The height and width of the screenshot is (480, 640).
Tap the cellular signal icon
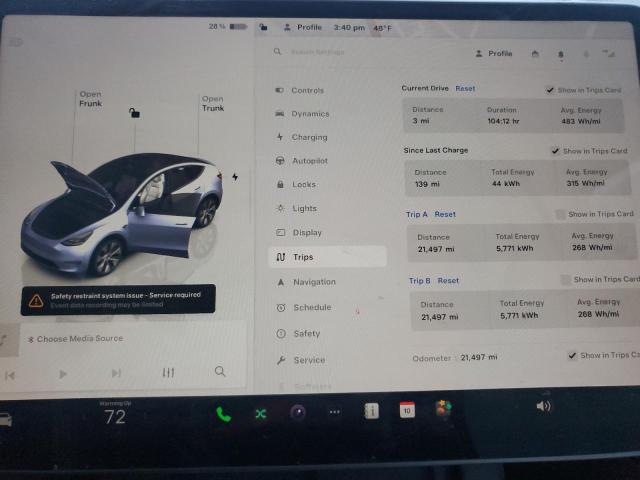coord(609,53)
